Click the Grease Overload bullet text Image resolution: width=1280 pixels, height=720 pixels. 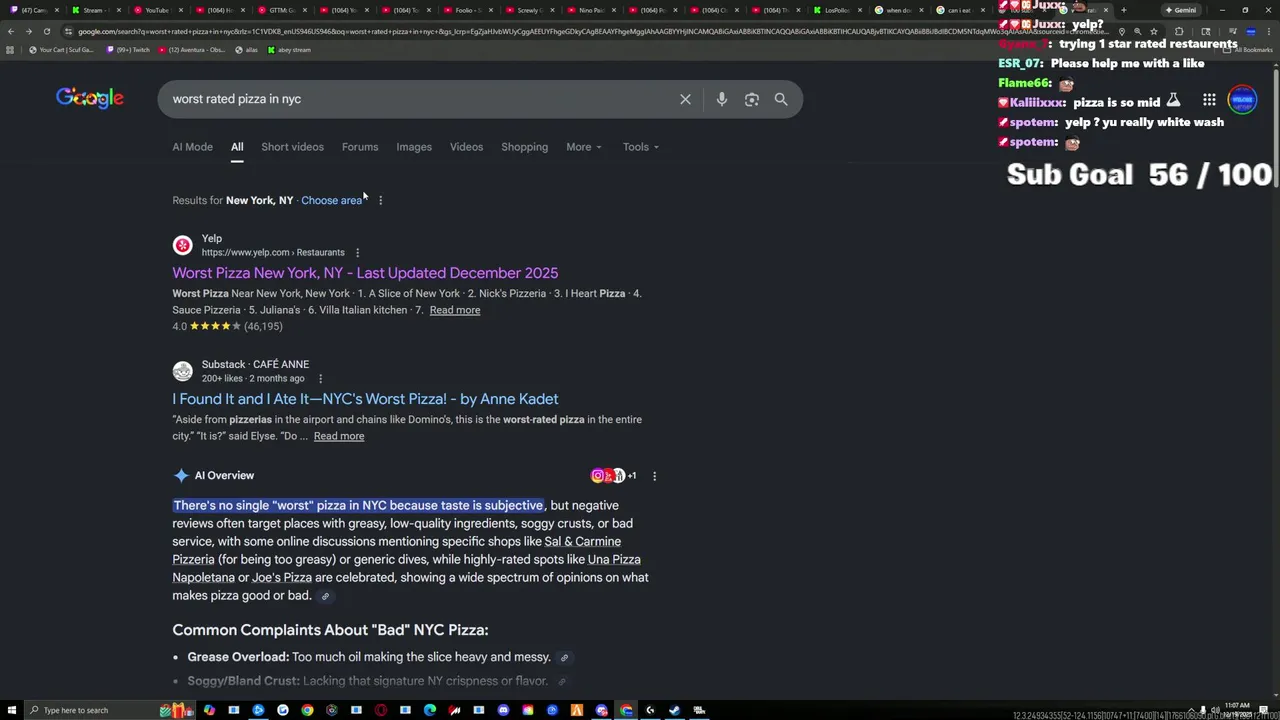pos(369,657)
